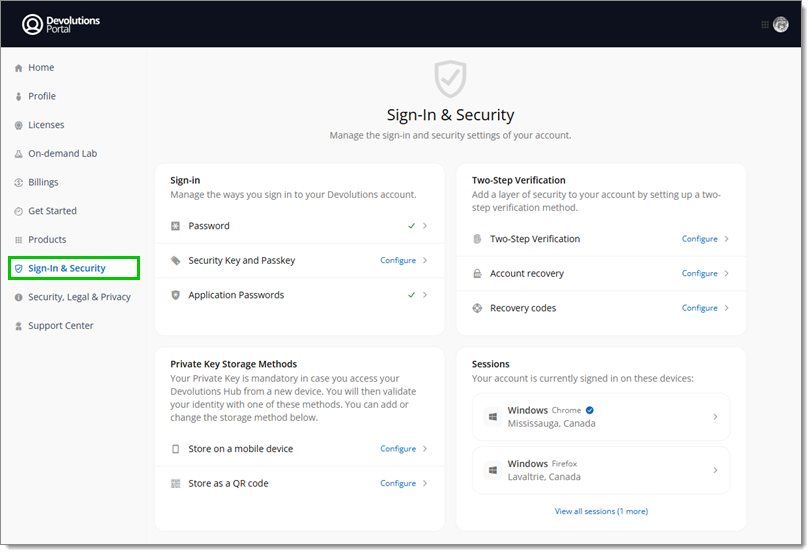Click the Windows Firefox Lavaltrie session card
812x555 pixels.
tap(601, 471)
